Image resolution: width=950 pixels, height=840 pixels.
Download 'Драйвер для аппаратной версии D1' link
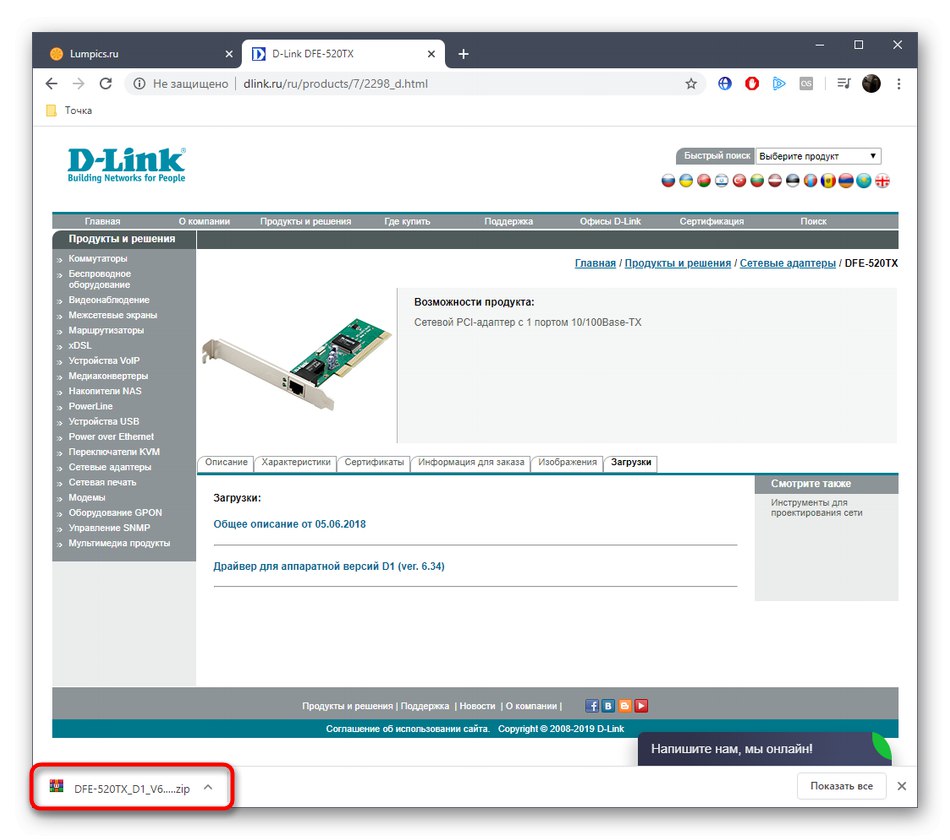pos(328,566)
